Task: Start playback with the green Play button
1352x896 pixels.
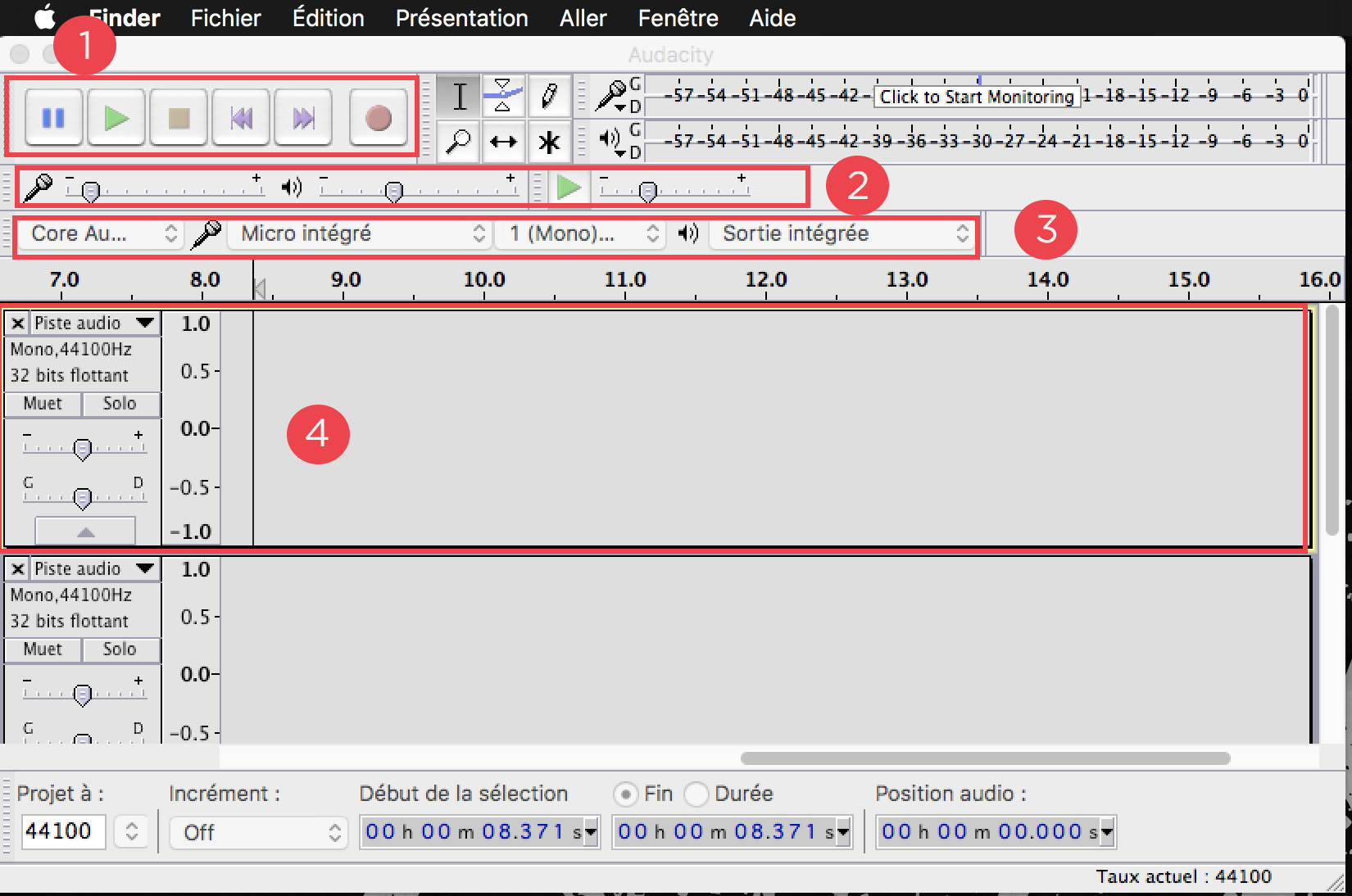Action: point(116,118)
